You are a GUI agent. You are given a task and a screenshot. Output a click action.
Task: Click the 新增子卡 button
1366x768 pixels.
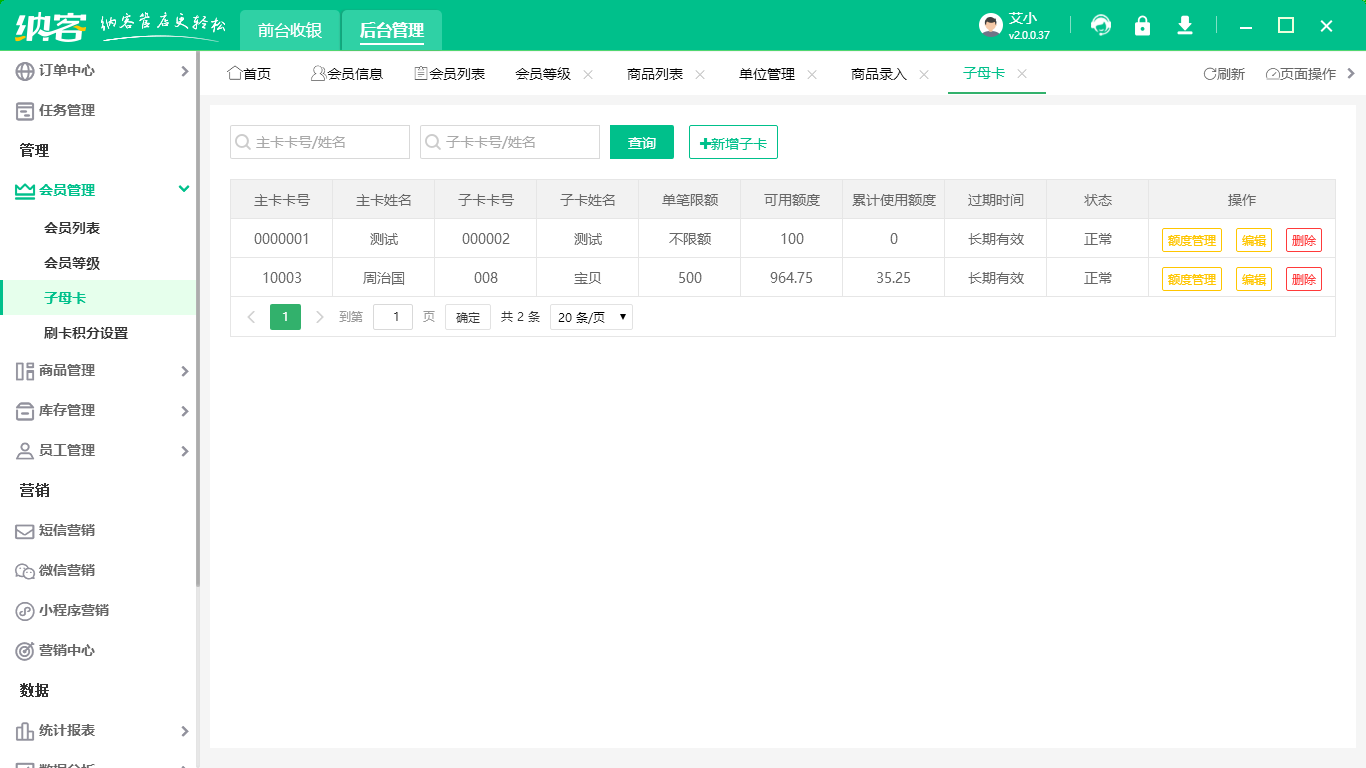733,142
